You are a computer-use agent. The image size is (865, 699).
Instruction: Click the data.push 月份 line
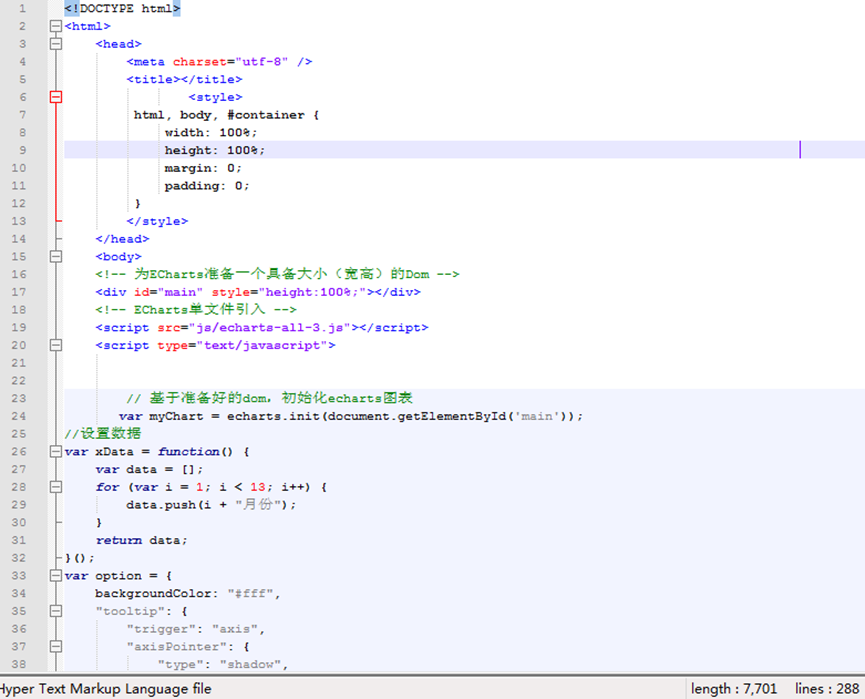211,505
